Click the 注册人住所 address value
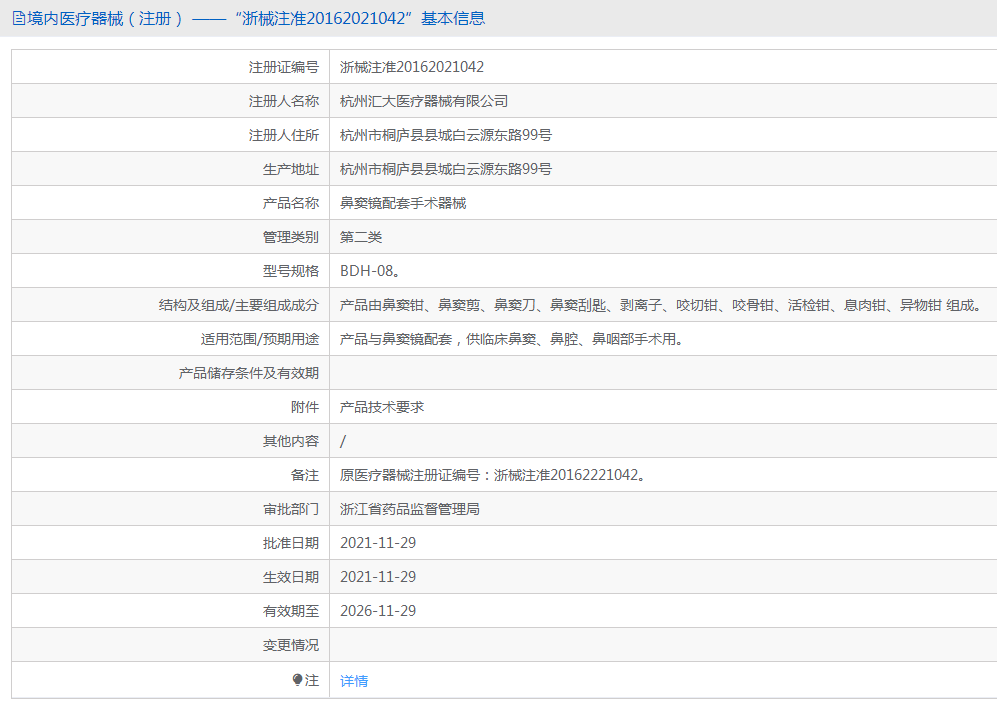Viewport: 997px width, 707px height. coord(446,135)
